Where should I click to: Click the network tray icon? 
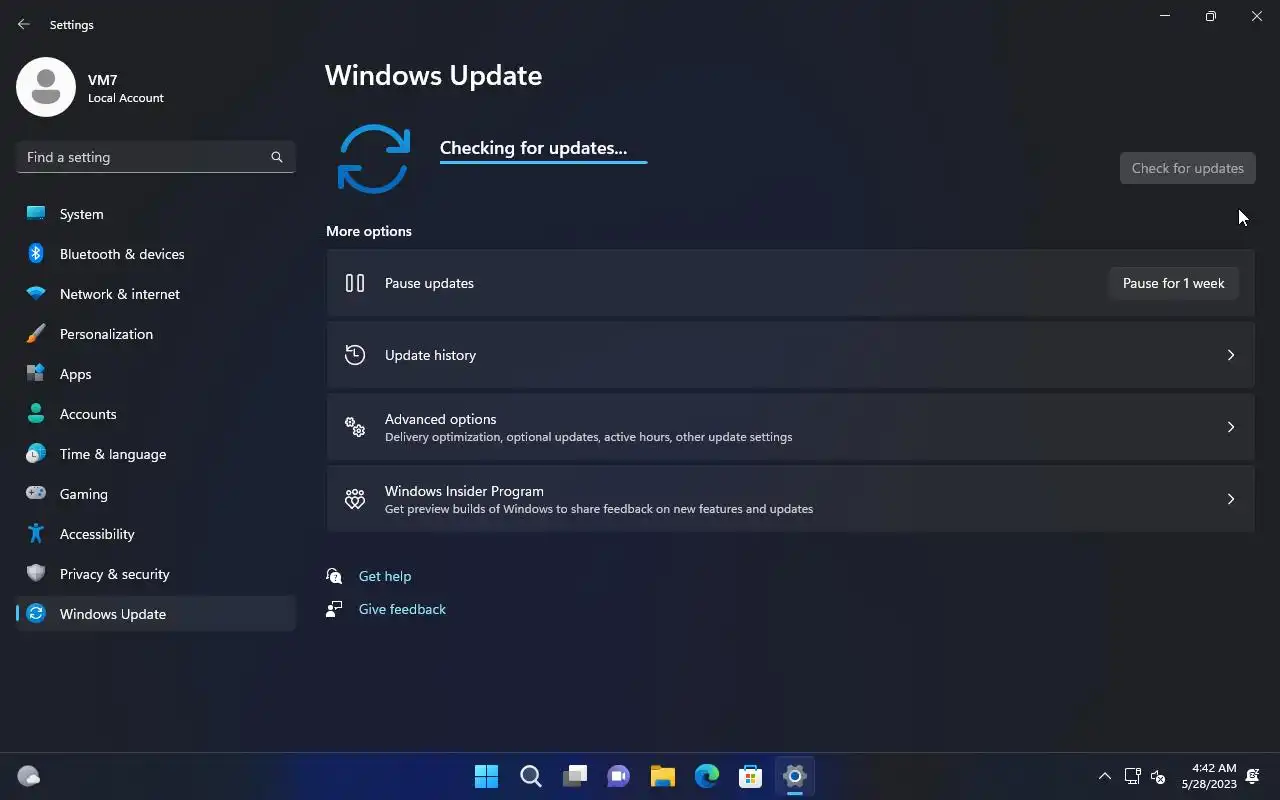[x=1133, y=776]
